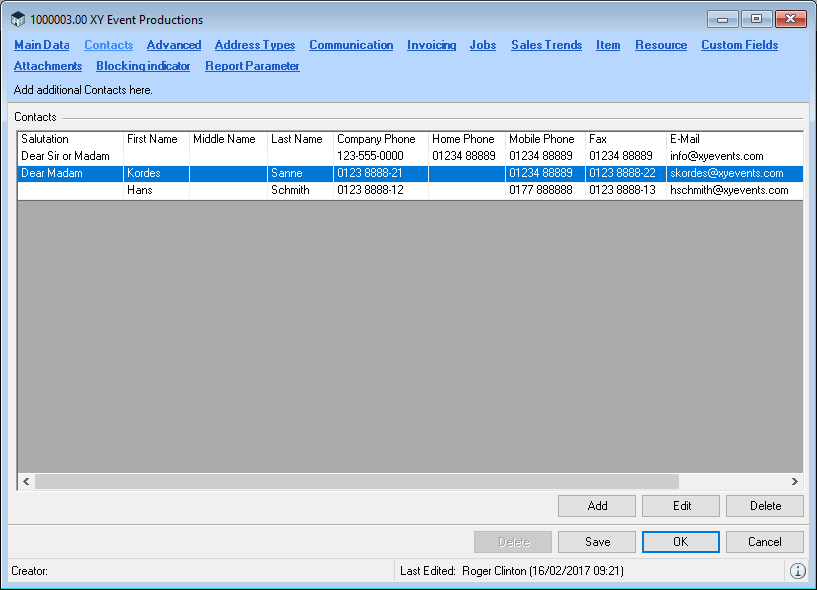Click the Save button

(597, 542)
